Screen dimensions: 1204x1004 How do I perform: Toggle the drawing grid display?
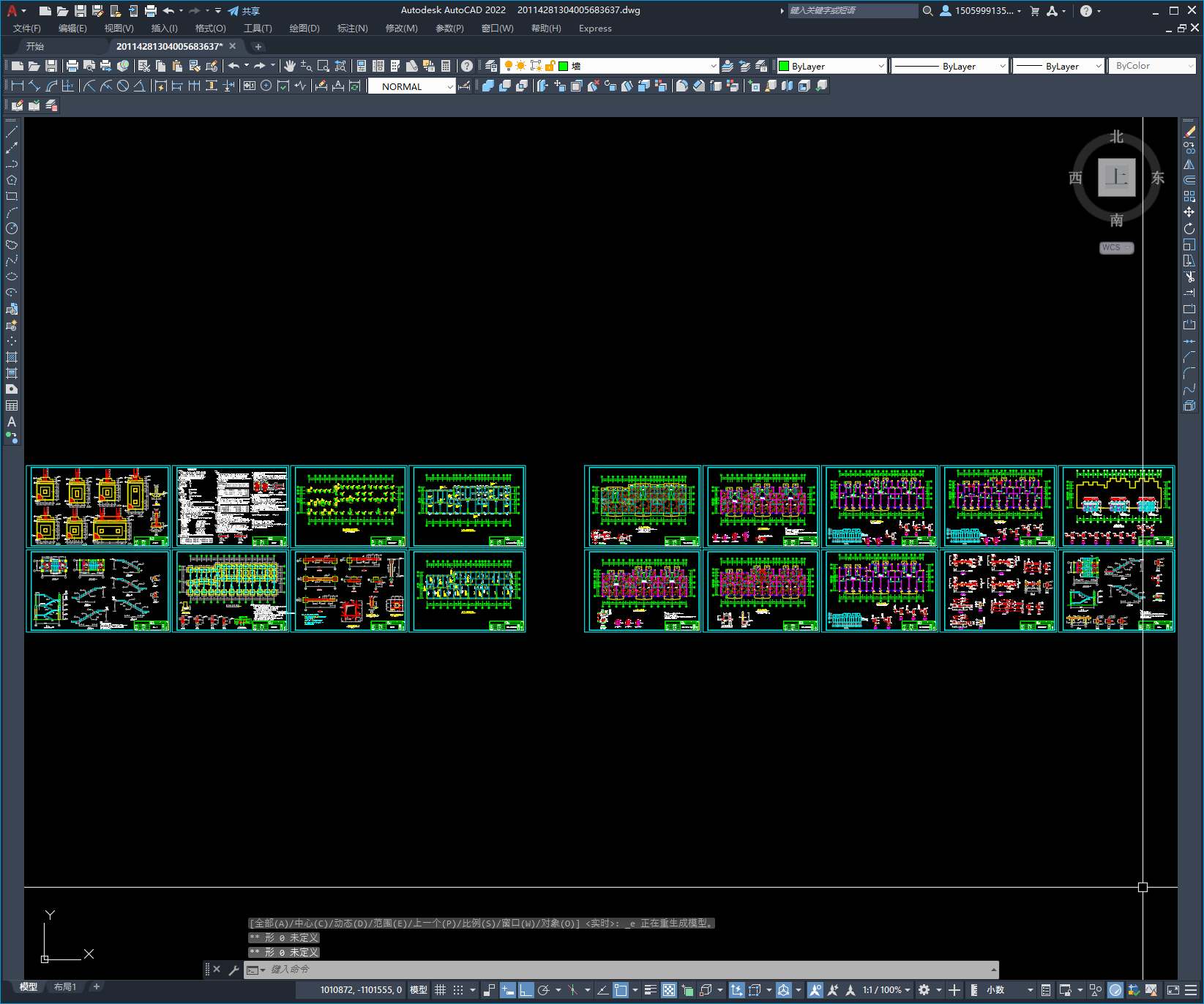440,990
